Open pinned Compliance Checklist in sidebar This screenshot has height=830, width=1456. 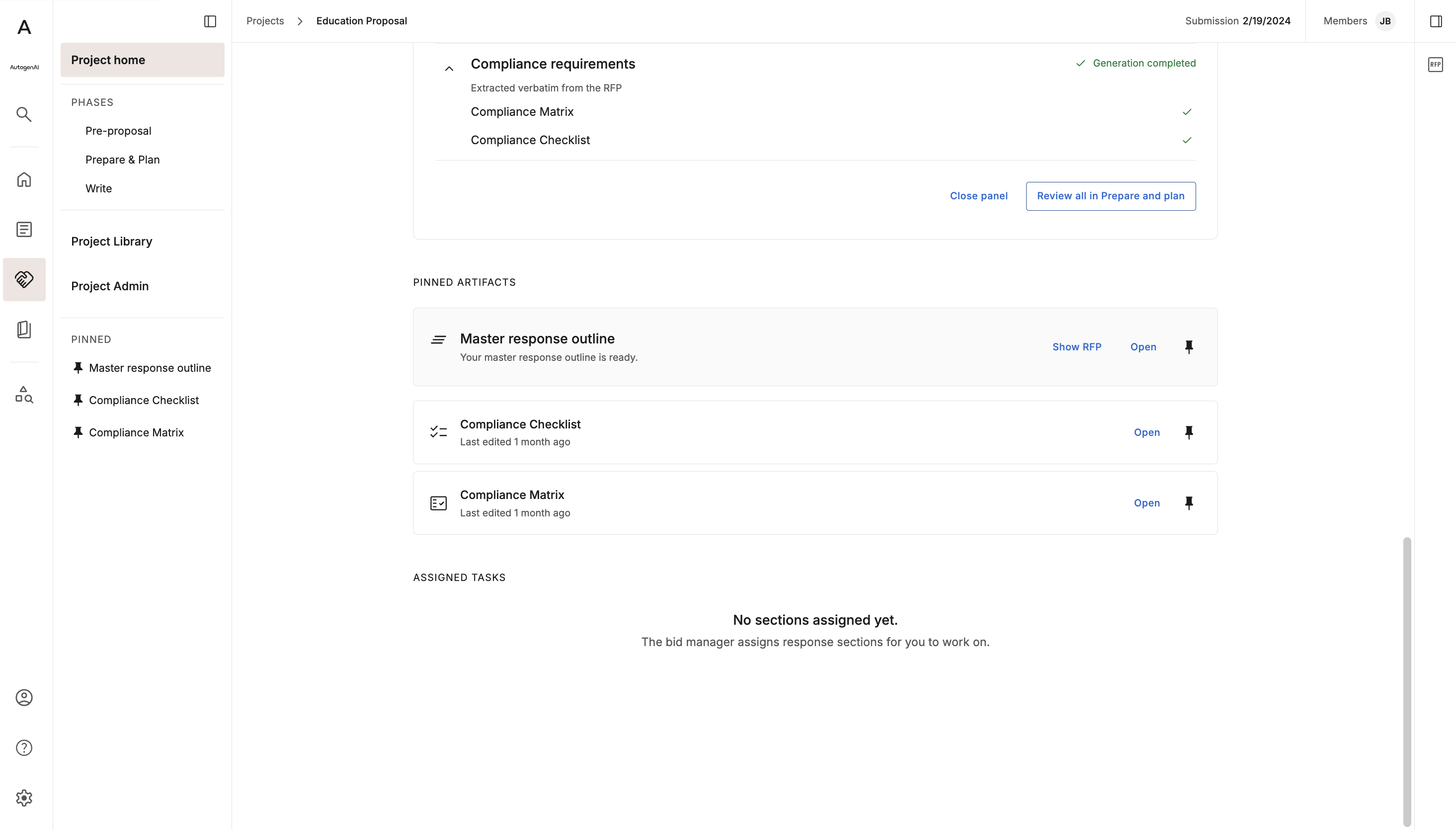click(136, 401)
